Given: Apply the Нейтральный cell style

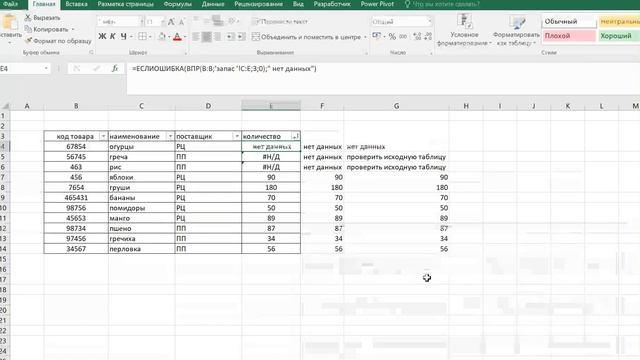Looking at the screenshot, I should [x=619, y=22].
